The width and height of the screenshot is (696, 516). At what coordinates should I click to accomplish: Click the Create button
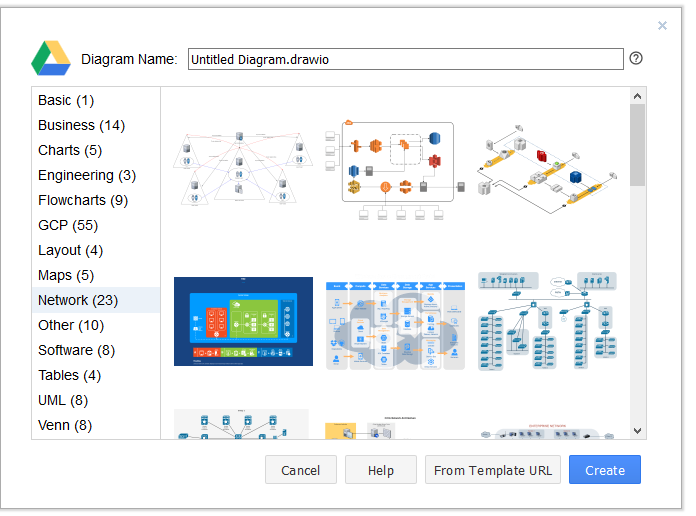click(605, 469)
